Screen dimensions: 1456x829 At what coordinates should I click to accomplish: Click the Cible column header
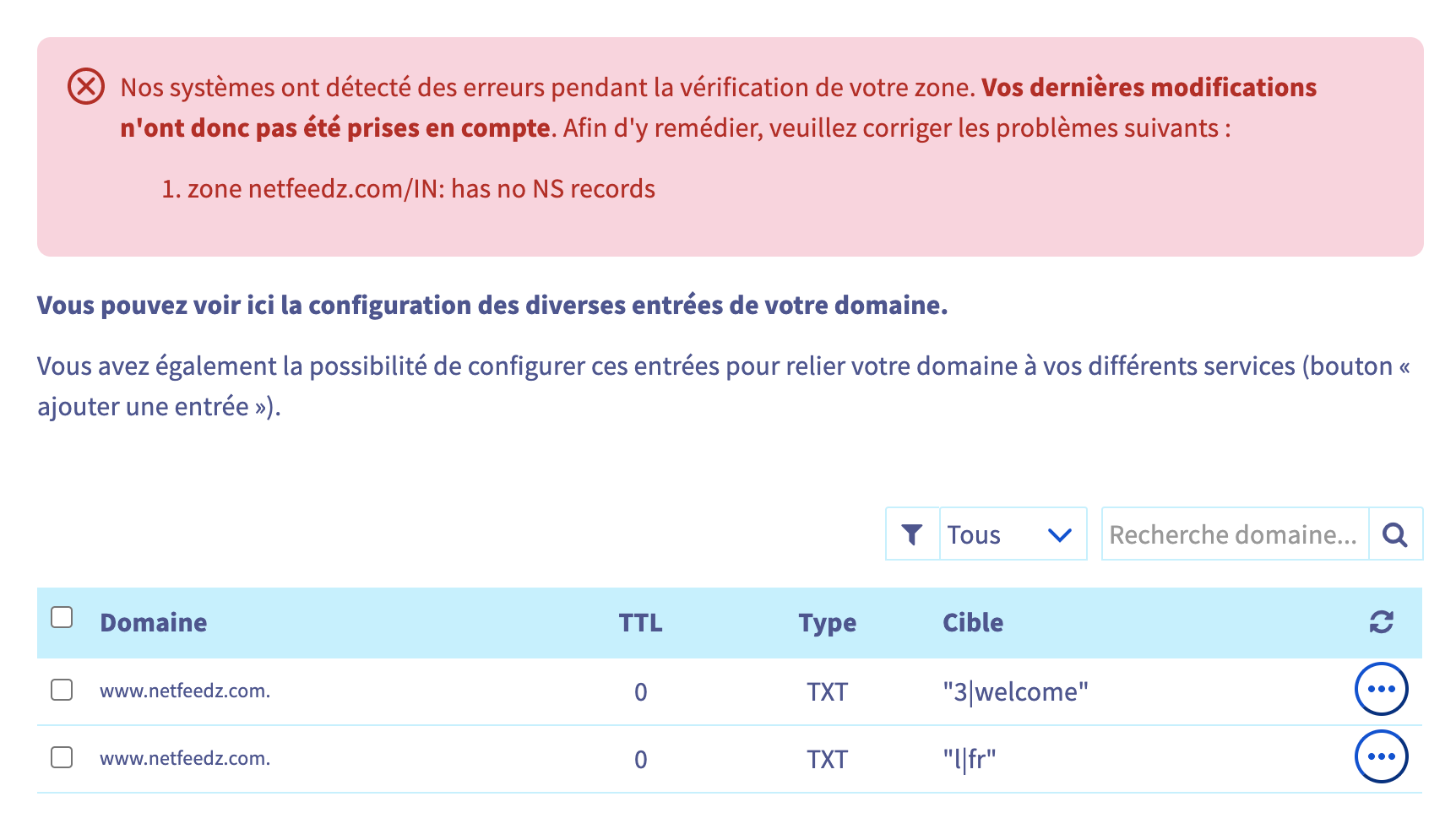[x=973, y=623]
